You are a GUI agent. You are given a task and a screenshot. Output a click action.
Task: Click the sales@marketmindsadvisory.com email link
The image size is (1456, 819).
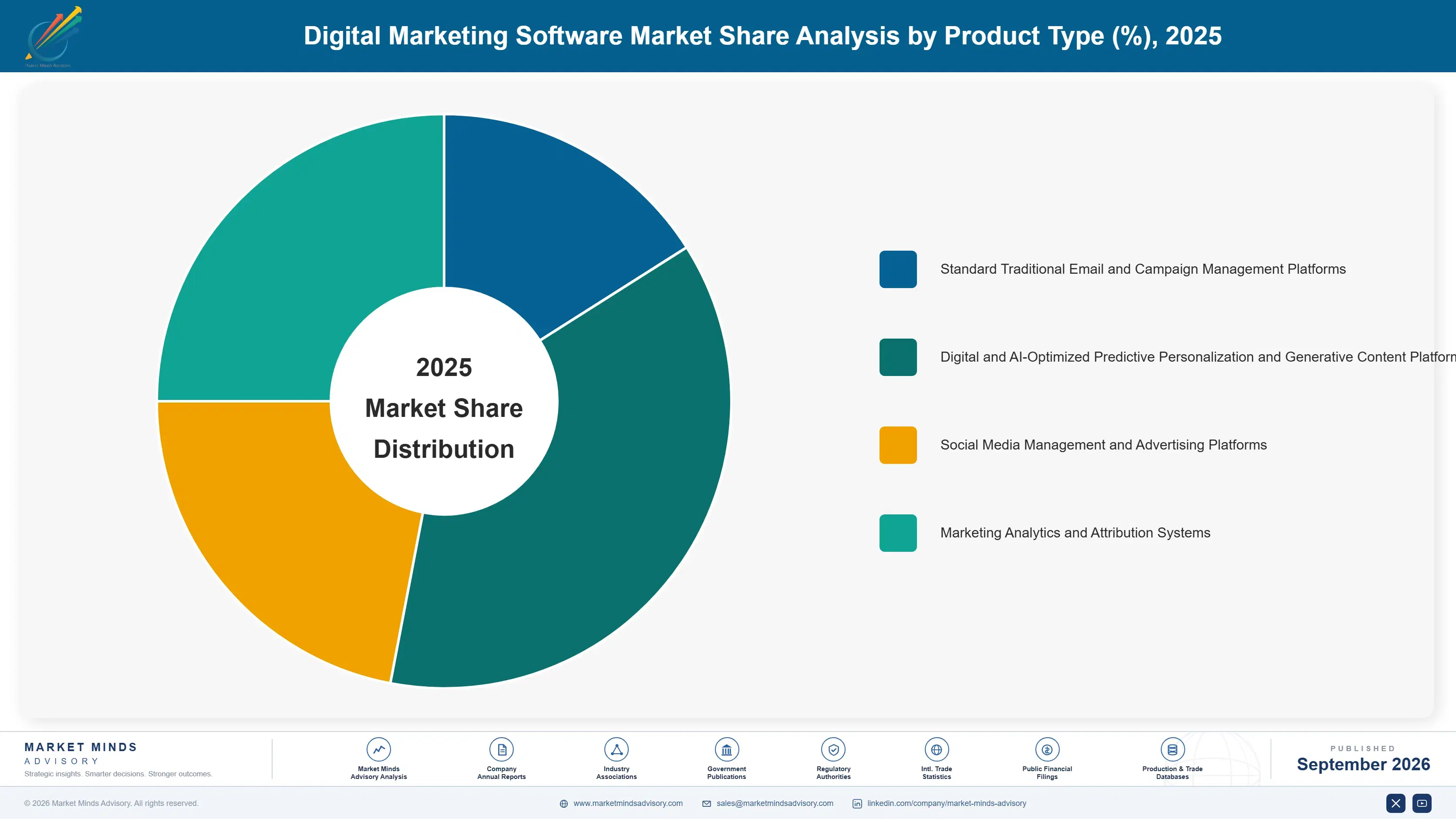[x=775, y=803]
